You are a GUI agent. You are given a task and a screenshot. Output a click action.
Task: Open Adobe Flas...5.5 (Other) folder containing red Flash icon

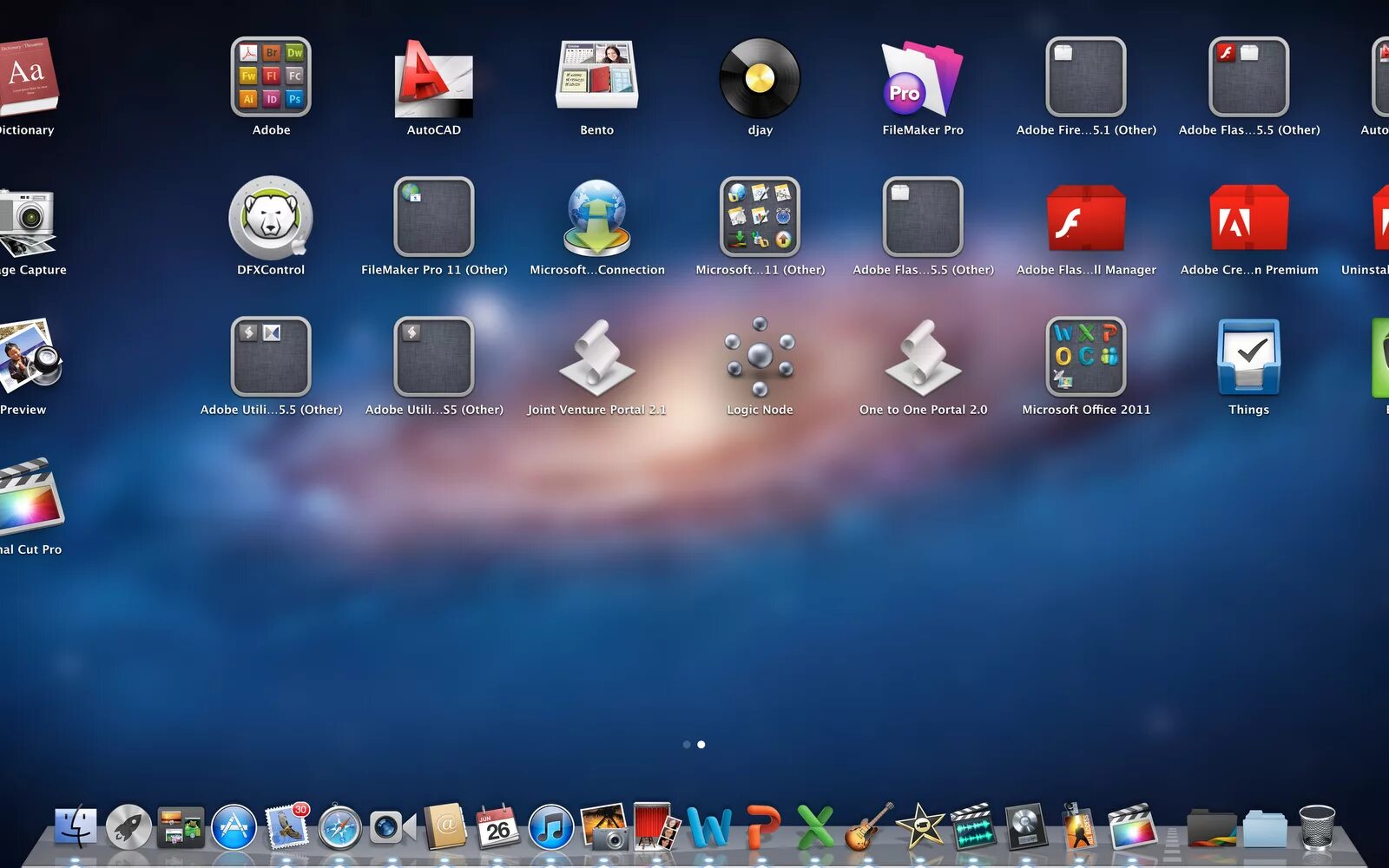pos(1249,77)
